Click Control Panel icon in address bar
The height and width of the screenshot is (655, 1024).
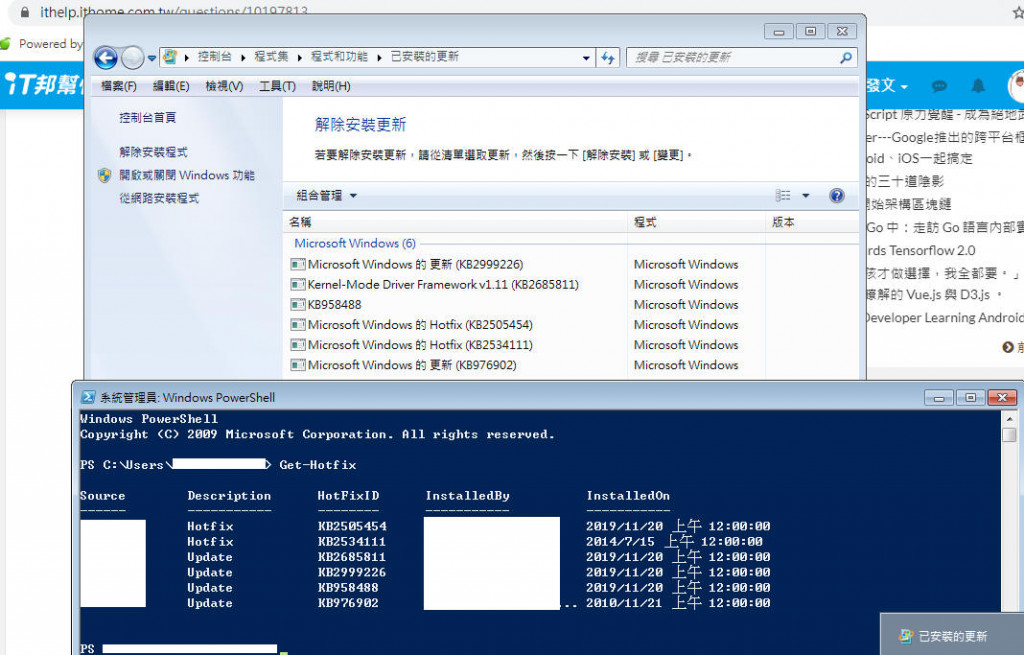click(x=170, y=57)
